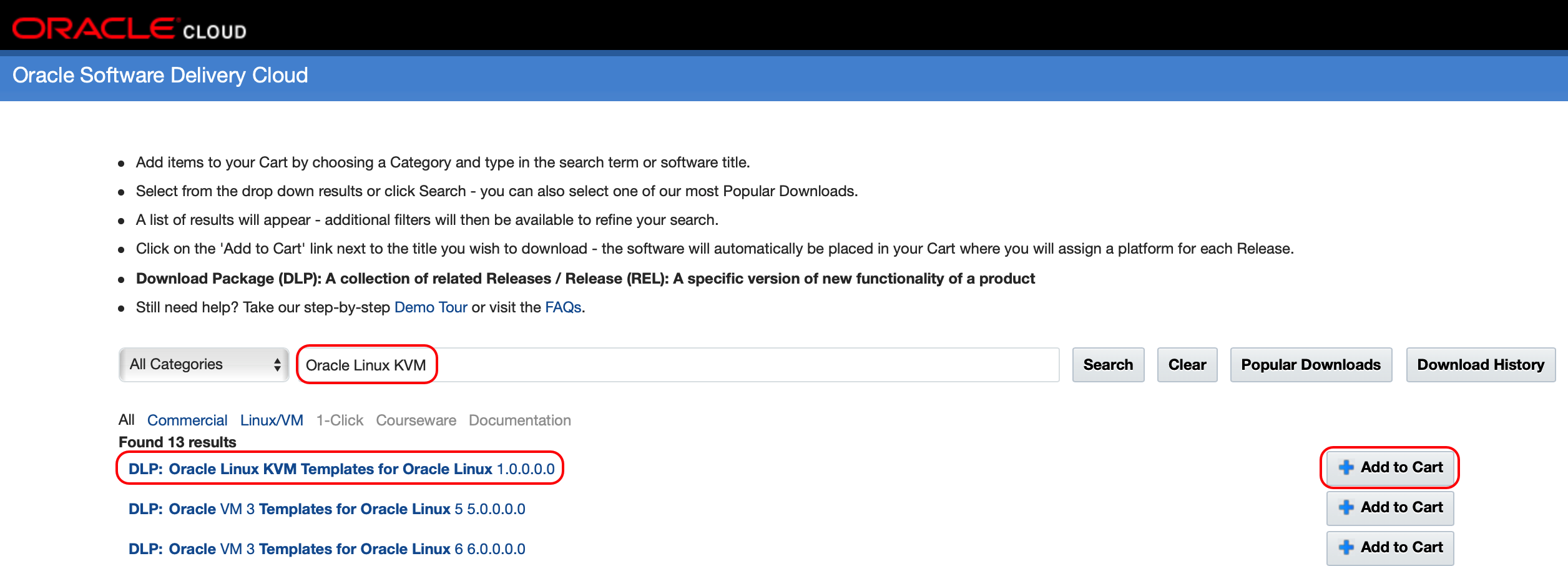1568x566 pixels.
Task: Open the Demo Tour link
Action: 431,307
